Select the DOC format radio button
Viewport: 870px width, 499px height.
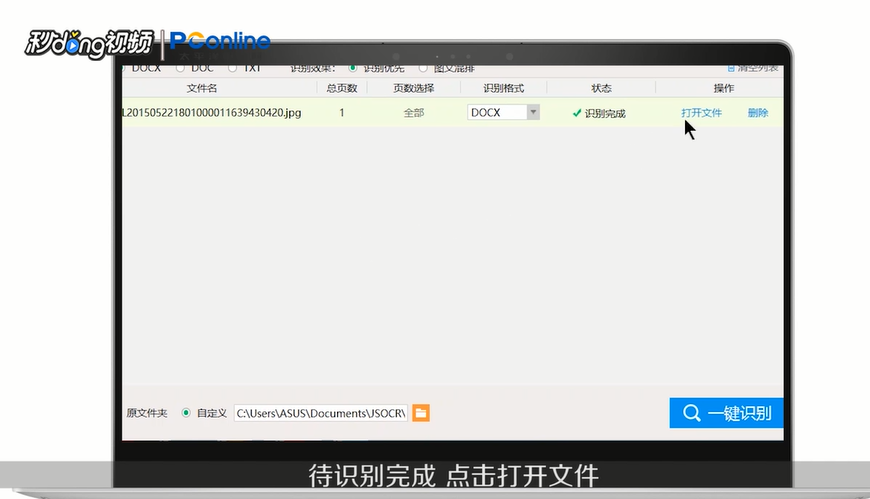(180, 69)
